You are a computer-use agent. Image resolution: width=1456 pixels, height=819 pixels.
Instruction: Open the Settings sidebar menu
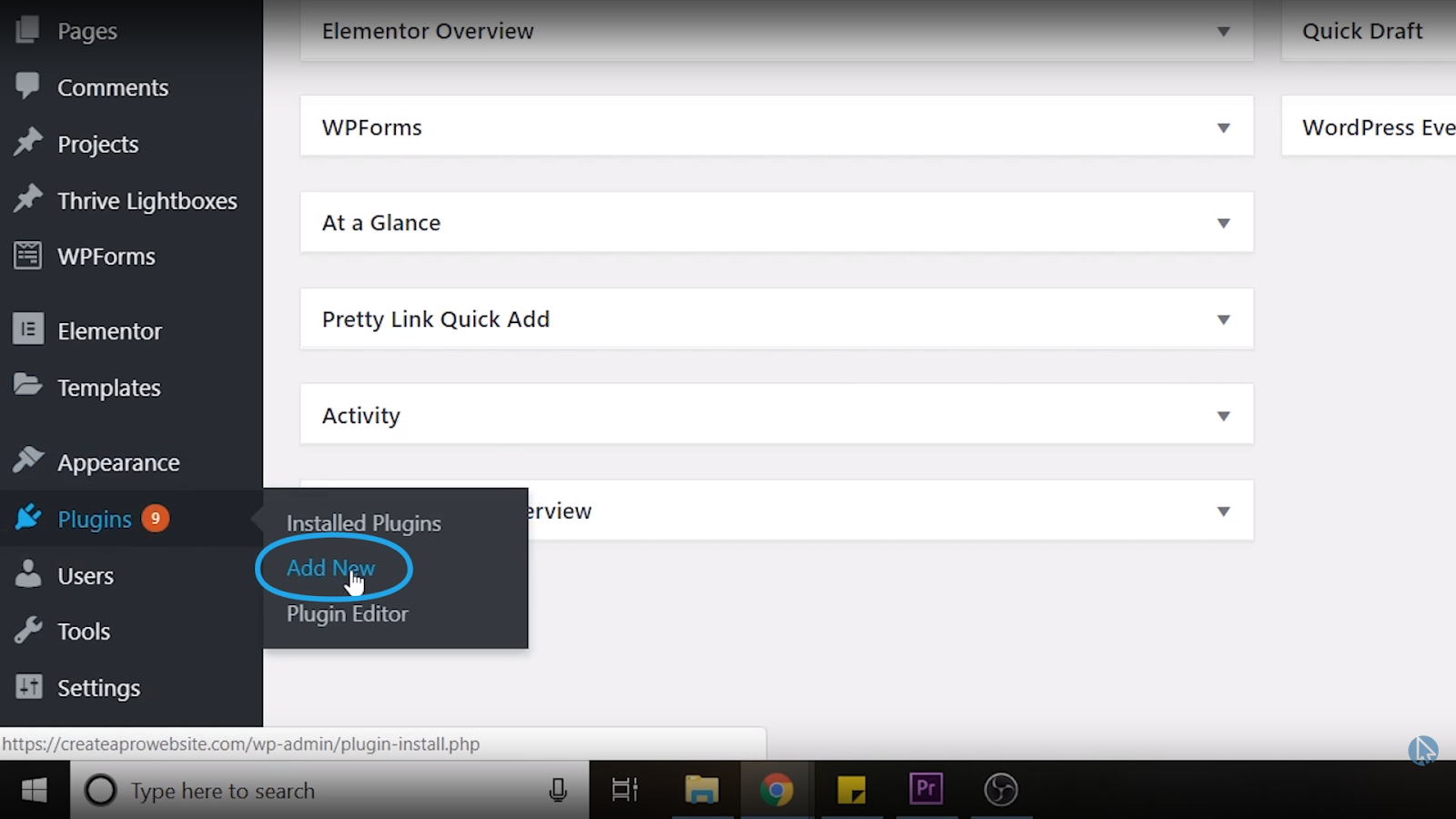[99, 689]
